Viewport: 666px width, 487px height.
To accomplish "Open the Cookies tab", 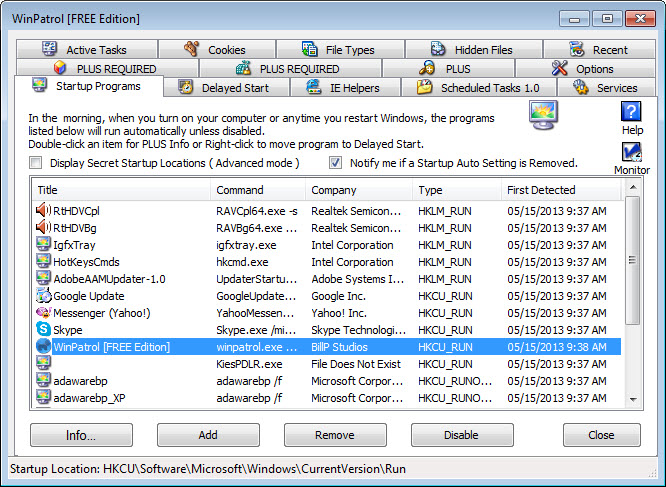I will (x=217, y=49).
